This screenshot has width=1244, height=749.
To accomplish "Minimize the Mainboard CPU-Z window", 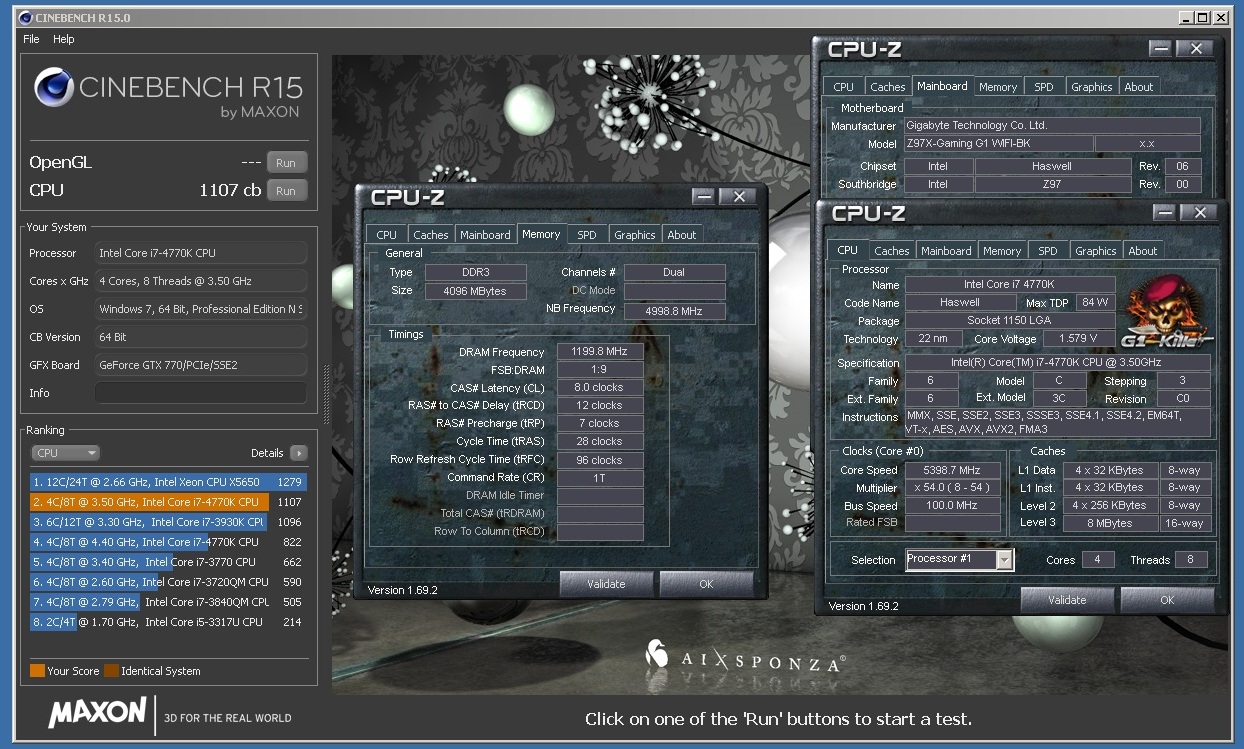I will click(1160, 48).
